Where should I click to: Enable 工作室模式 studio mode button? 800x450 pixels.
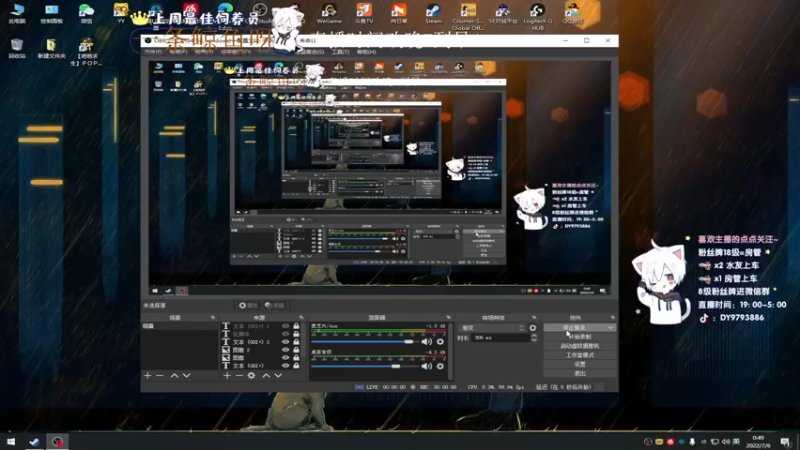[x=580, y=355]
